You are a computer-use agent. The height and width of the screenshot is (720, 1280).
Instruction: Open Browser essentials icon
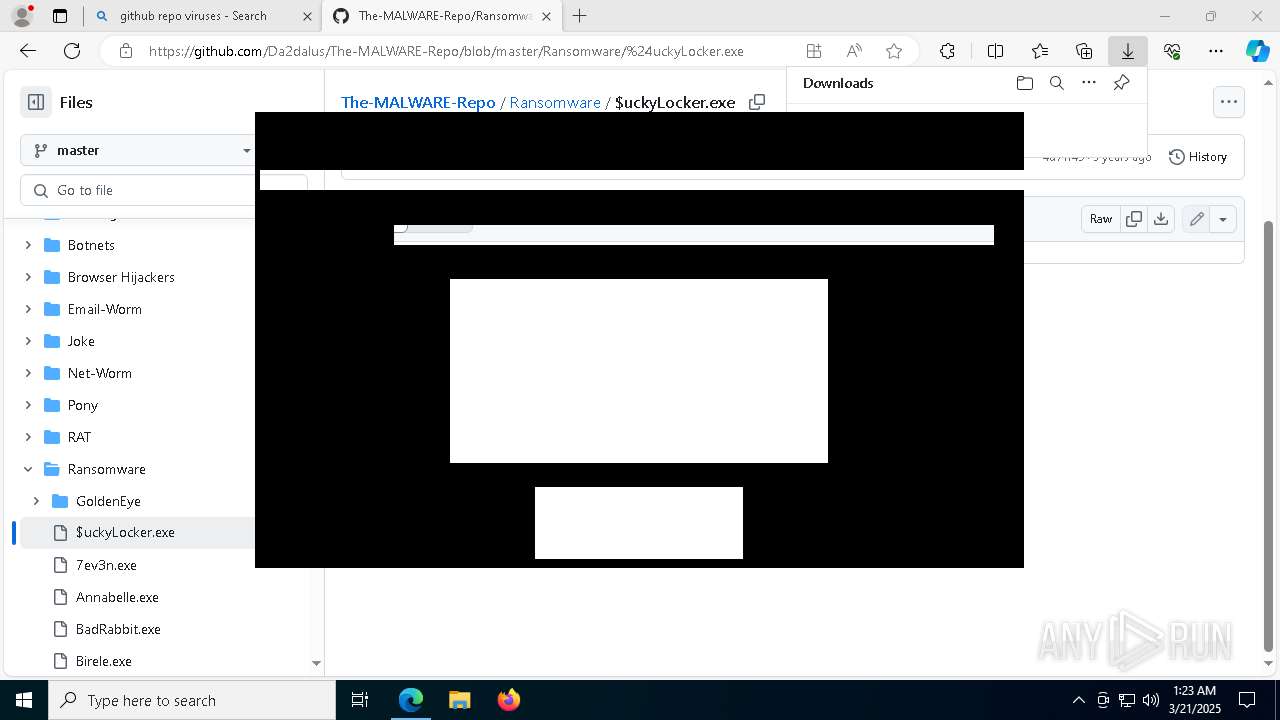pyautogui.click(x=1172, y=51)
